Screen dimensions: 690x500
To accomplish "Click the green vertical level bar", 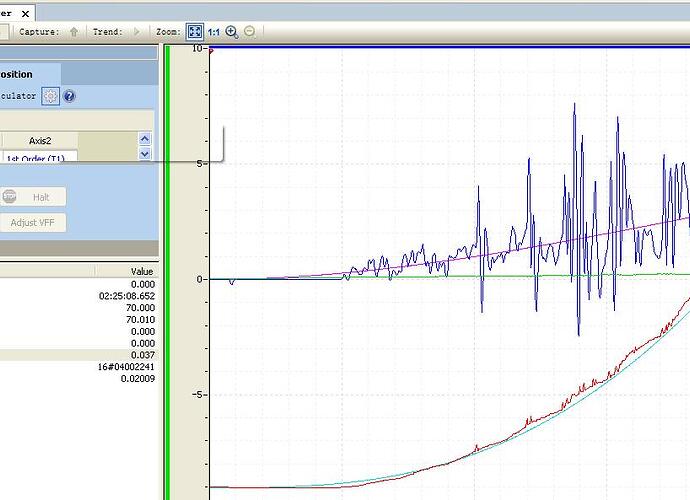I will pyautogui.click(x=167, y=273).
